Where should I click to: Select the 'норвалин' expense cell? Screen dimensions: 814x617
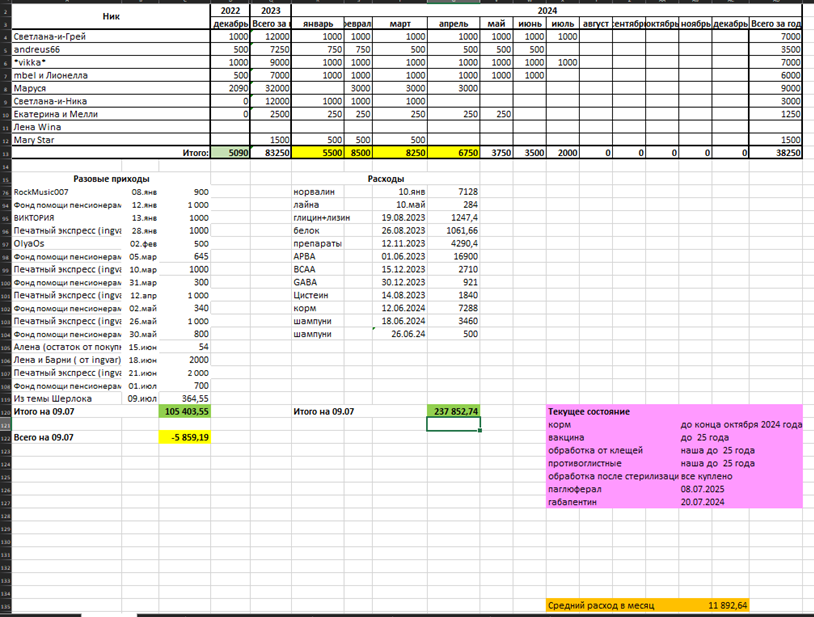click(x=315, y=191)
